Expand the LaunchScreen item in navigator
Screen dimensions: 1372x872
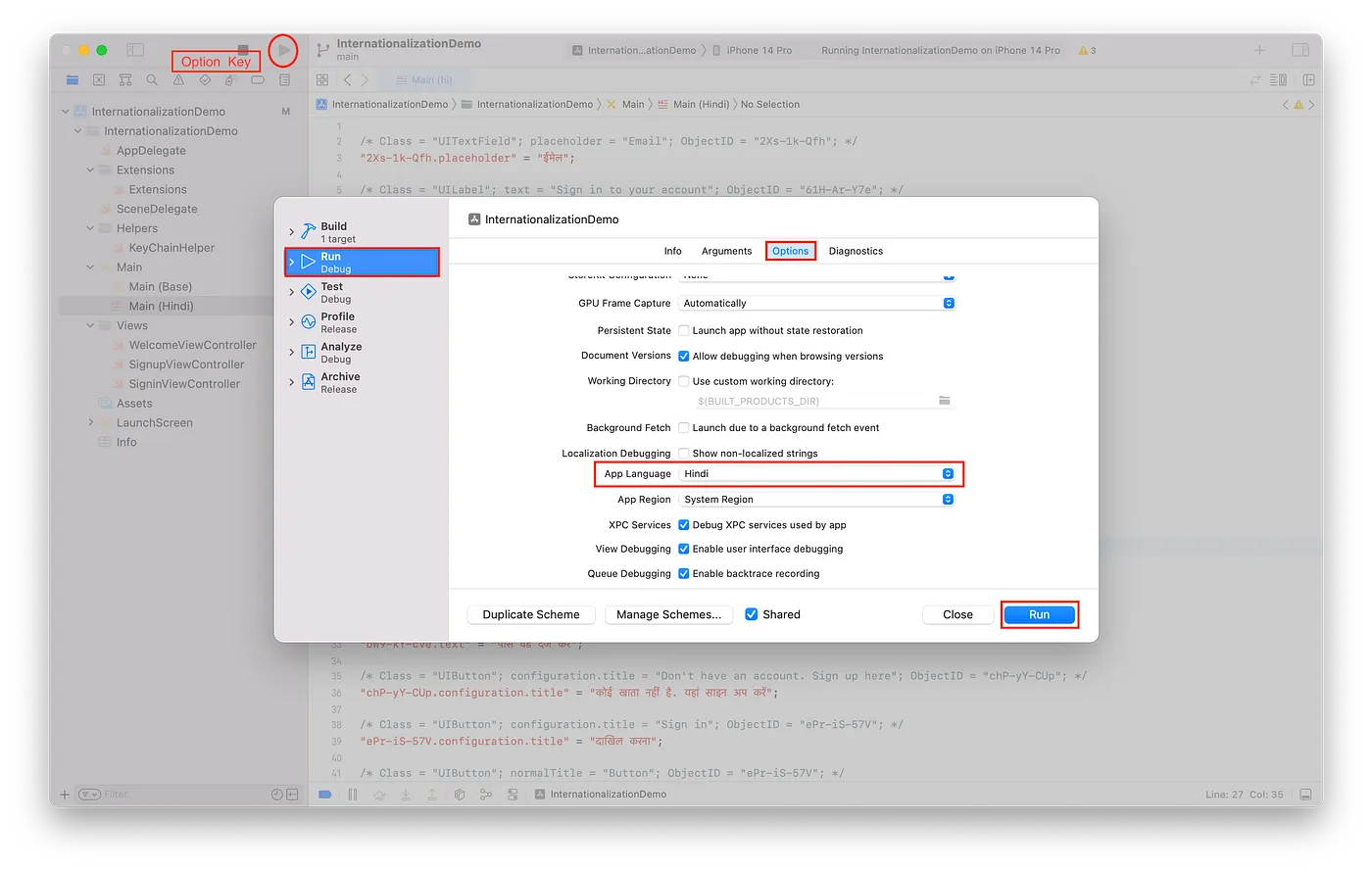coord(90,423)
